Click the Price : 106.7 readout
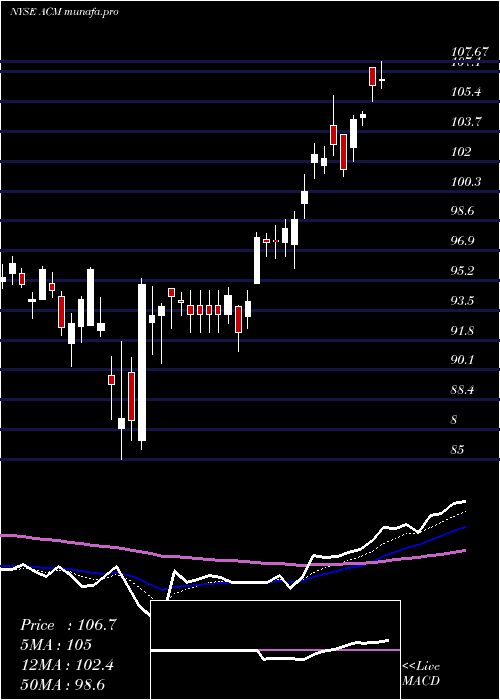500x700 pixels. click(68, 625)
